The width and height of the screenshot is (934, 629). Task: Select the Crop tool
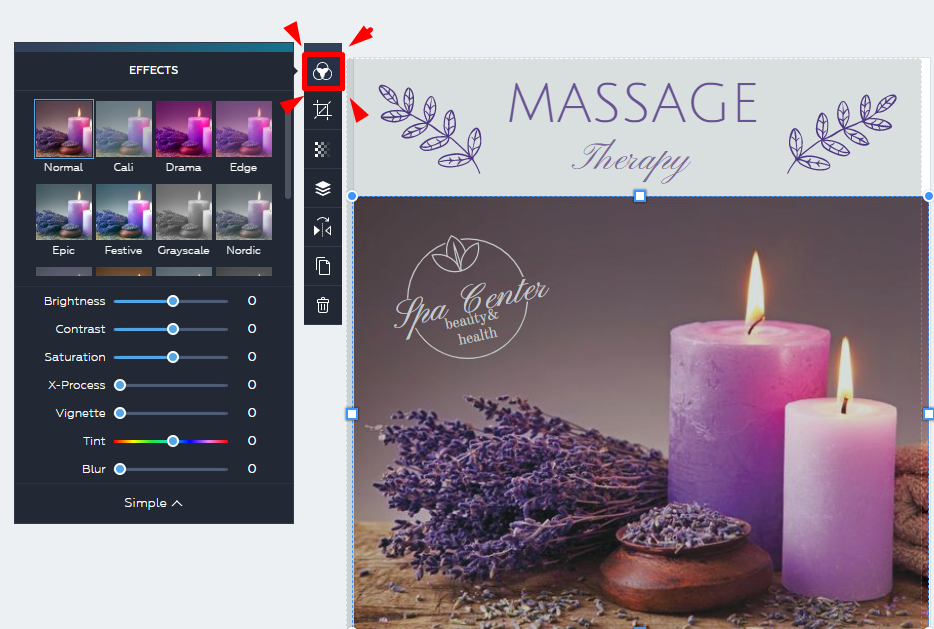(x=322, y=110)
